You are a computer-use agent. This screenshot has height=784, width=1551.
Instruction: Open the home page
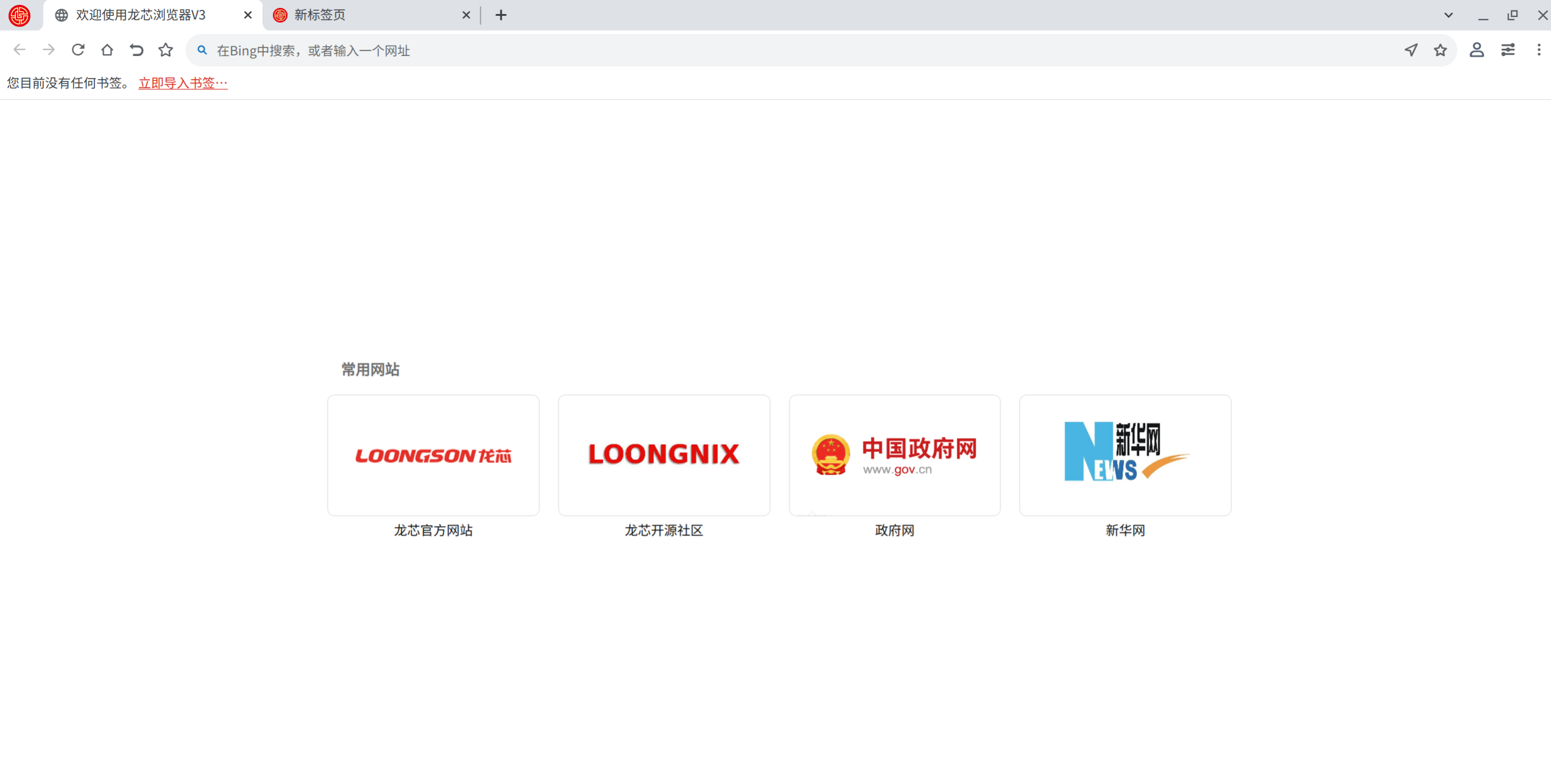pos(107,50)
